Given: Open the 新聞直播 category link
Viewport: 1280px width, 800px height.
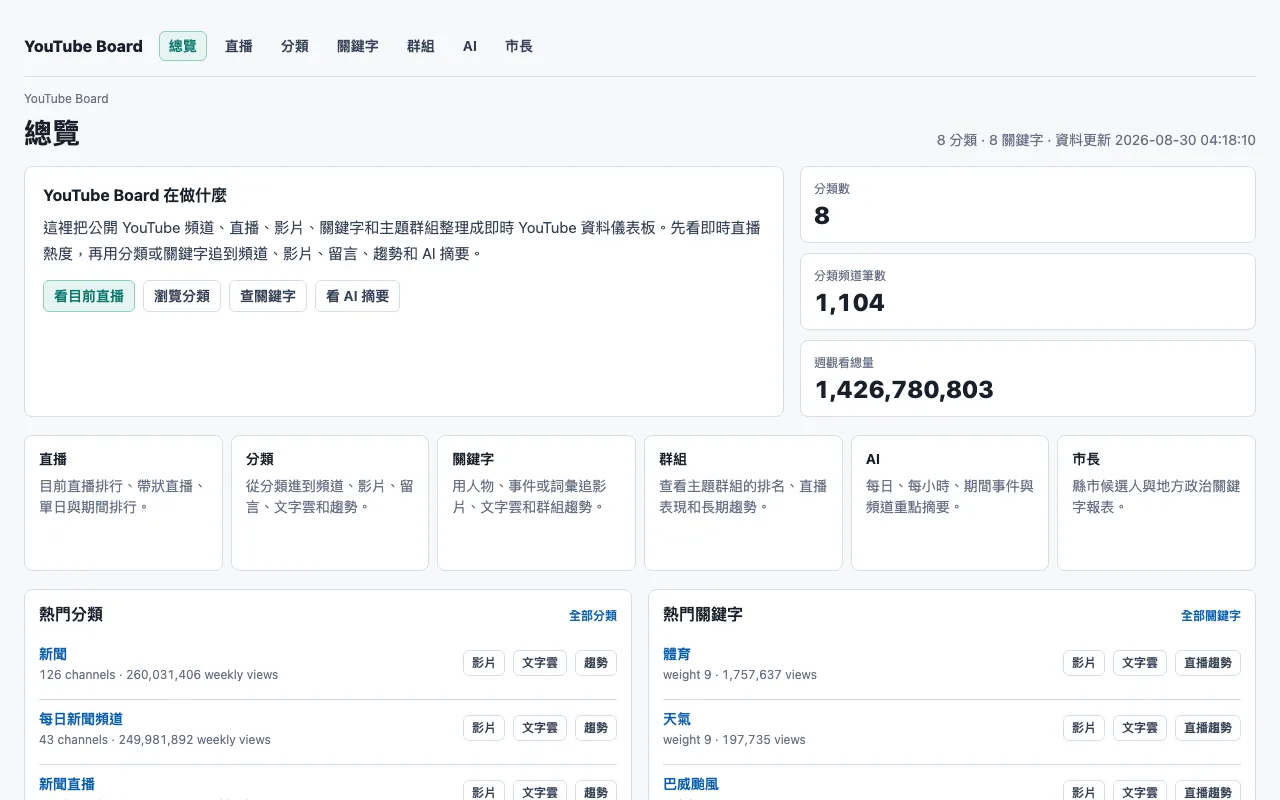Looking at the screenshot, I should coord(67,784).
